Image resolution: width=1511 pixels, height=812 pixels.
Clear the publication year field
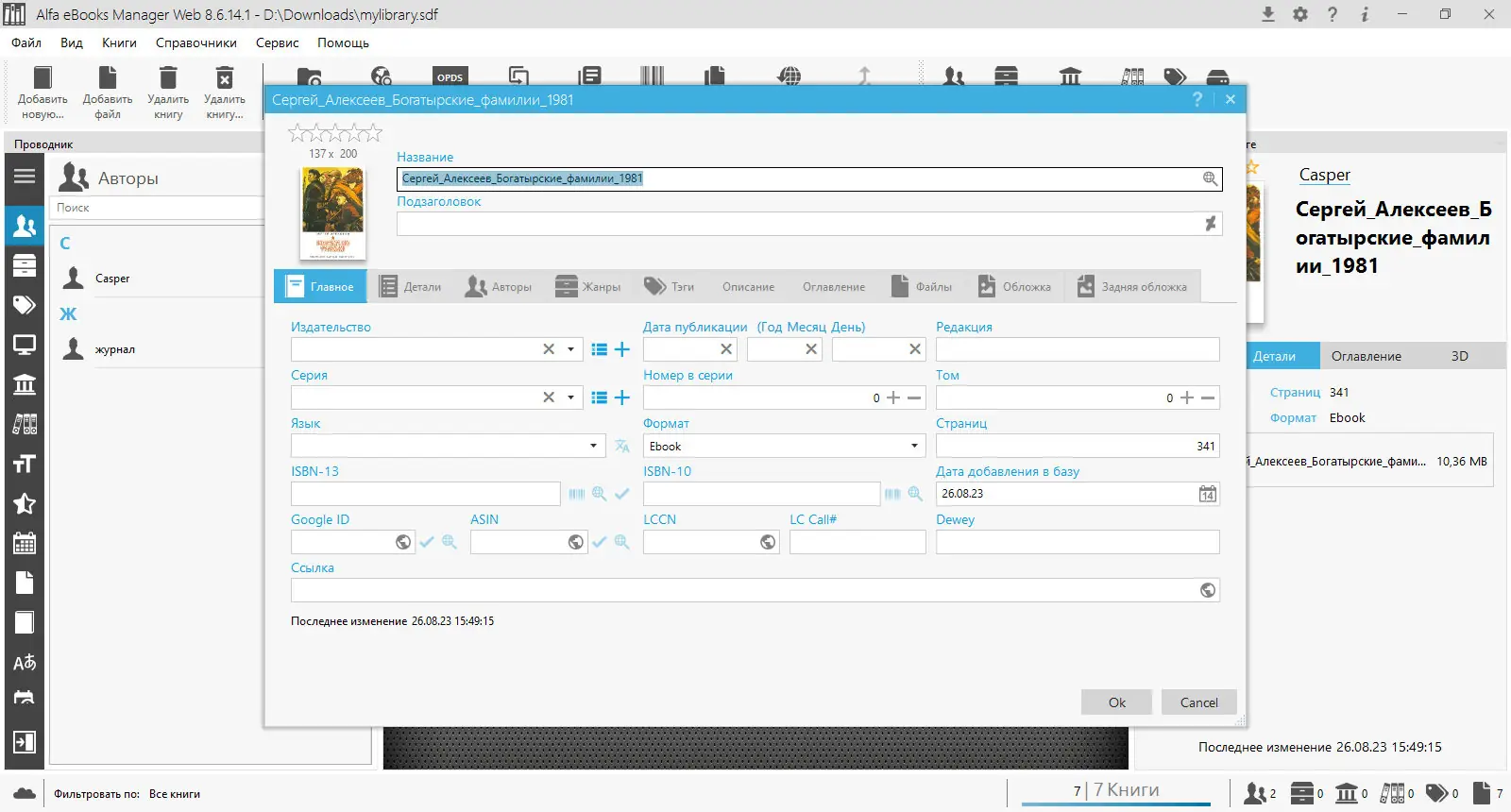726,349
